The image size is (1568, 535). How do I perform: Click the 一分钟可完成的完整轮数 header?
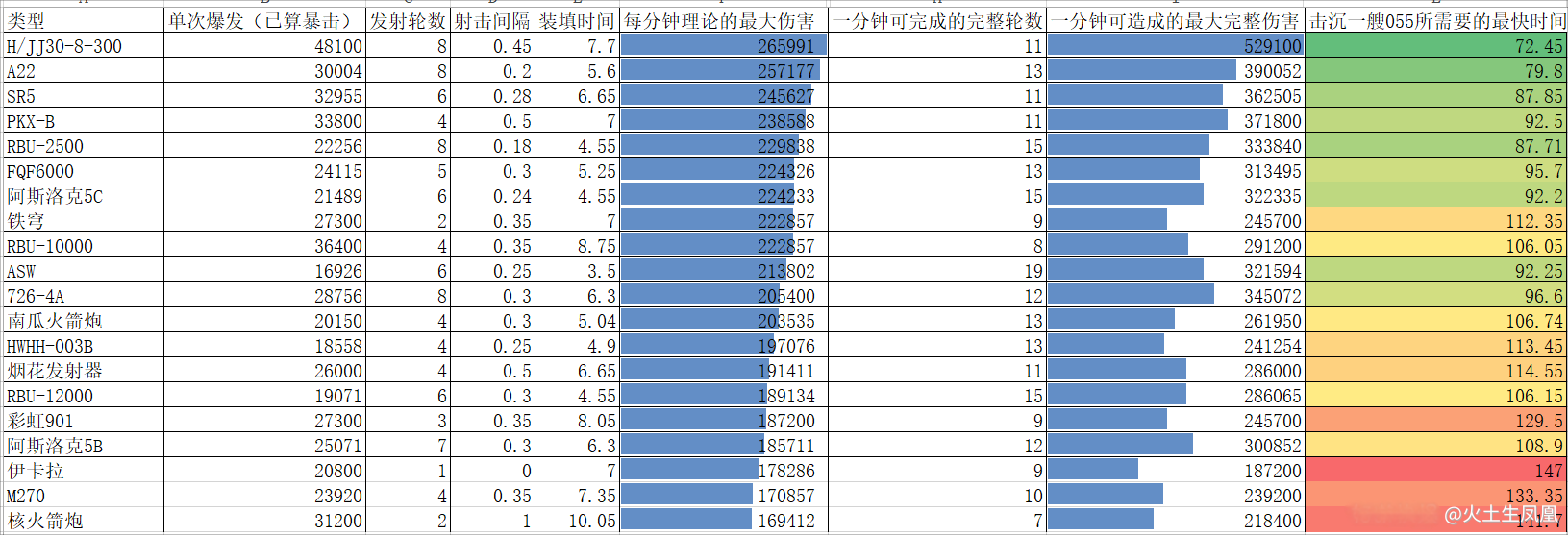click(937, 21)
